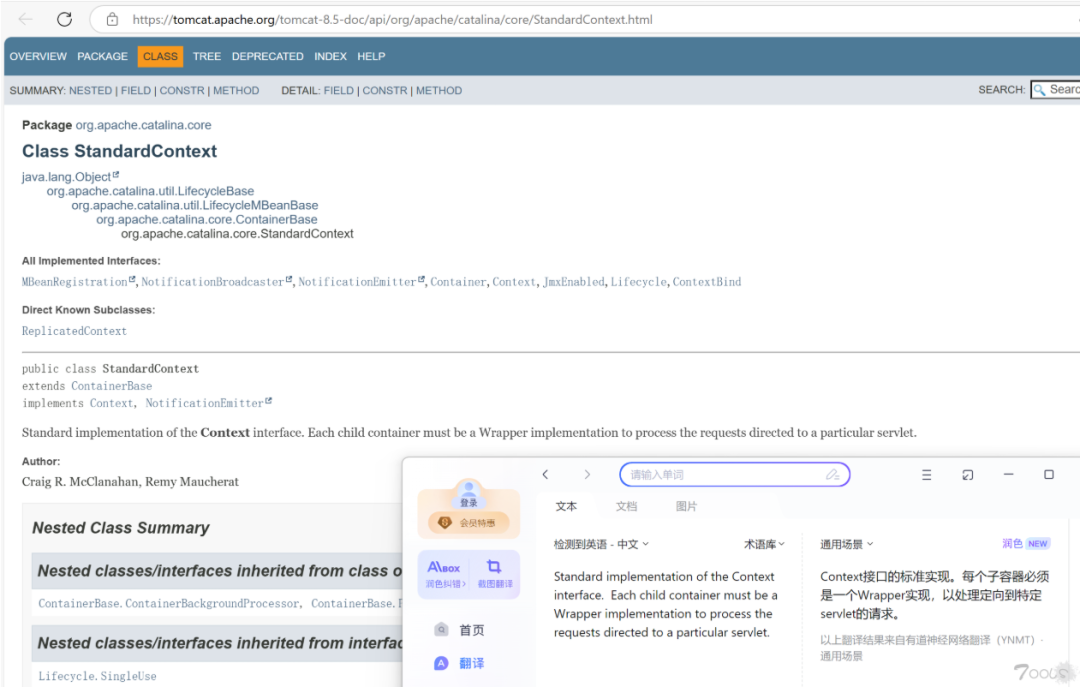Start screenshot translation (截图翻译)

coord(495,574)
